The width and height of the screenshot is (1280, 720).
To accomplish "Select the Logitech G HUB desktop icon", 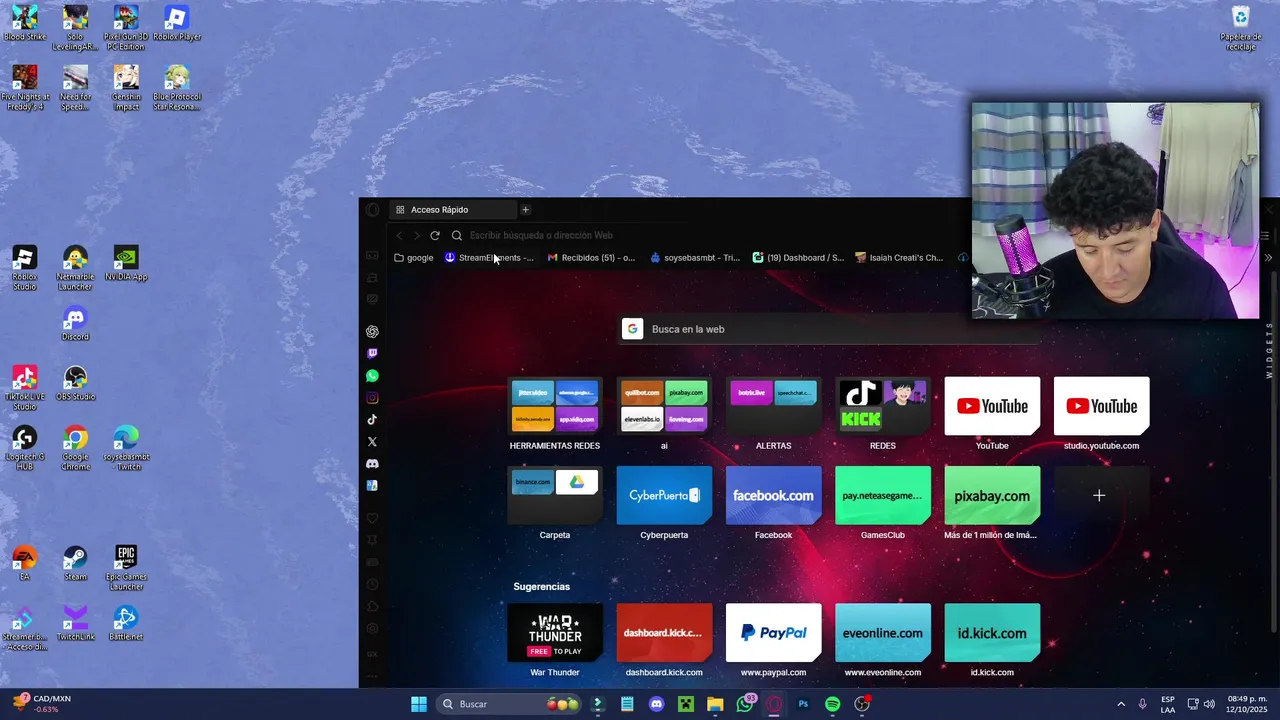I will pos(24,448).
